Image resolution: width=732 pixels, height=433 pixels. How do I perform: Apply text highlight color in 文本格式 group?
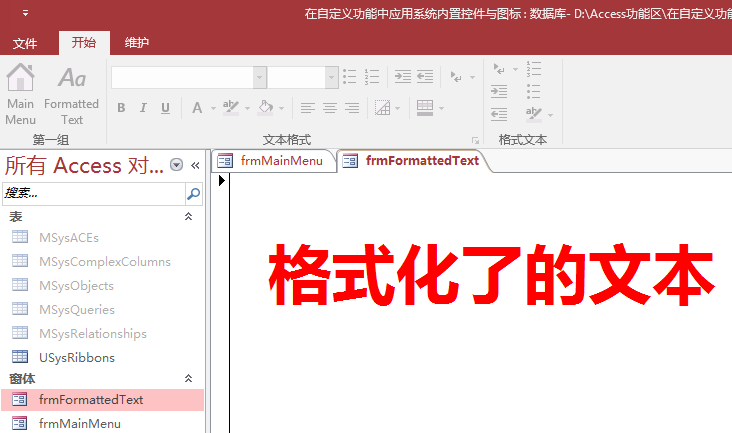pyautogui.click(x=231, y=108)
